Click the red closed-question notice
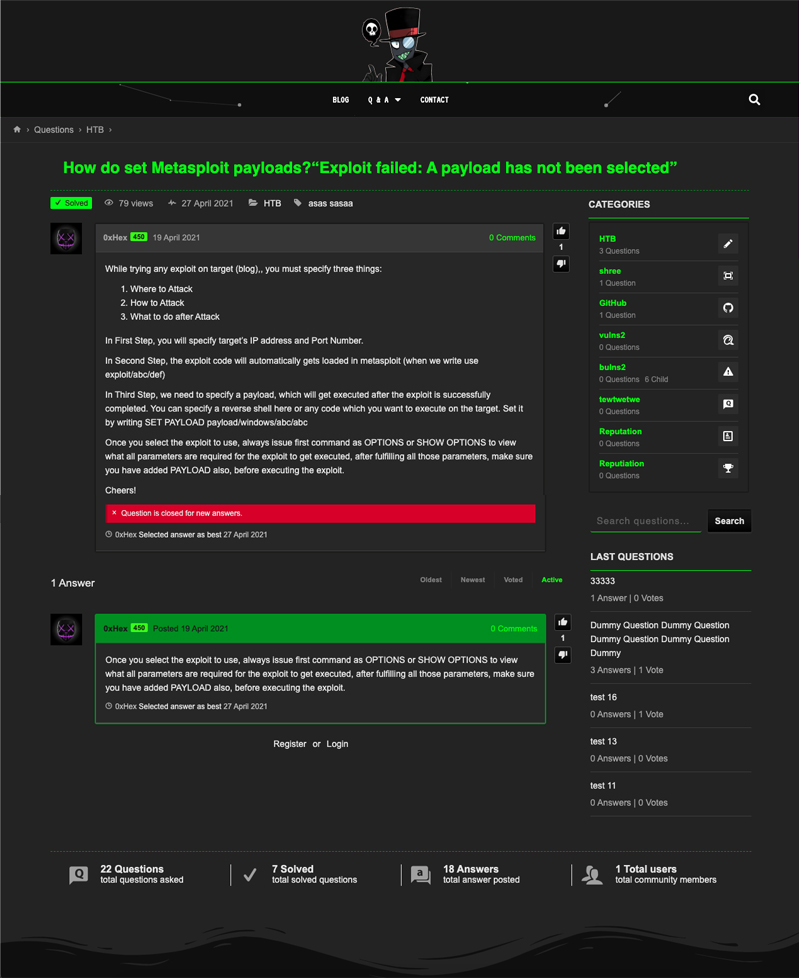The height and width of the screenshot is (978, 799). tap(321, 513)
